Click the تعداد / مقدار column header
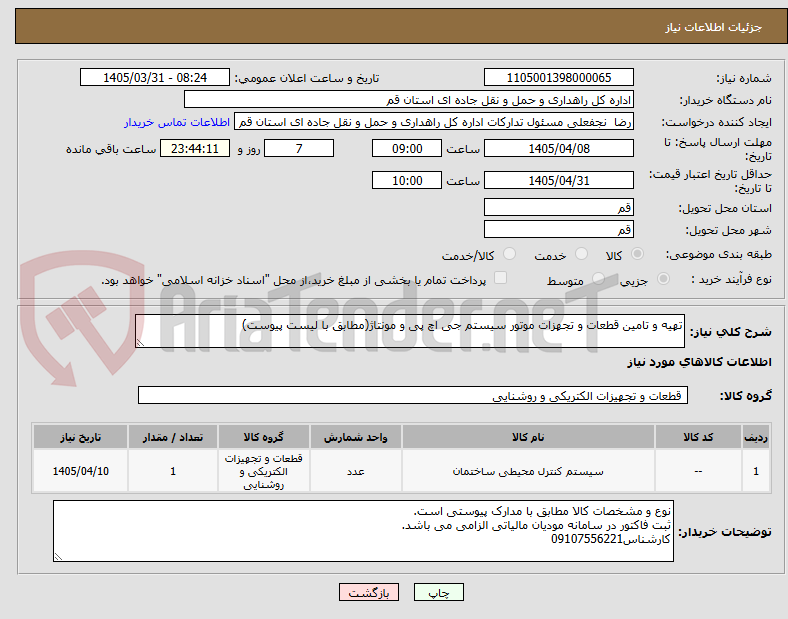The width and height of the screenshot is (788, 619). point(173,437)
